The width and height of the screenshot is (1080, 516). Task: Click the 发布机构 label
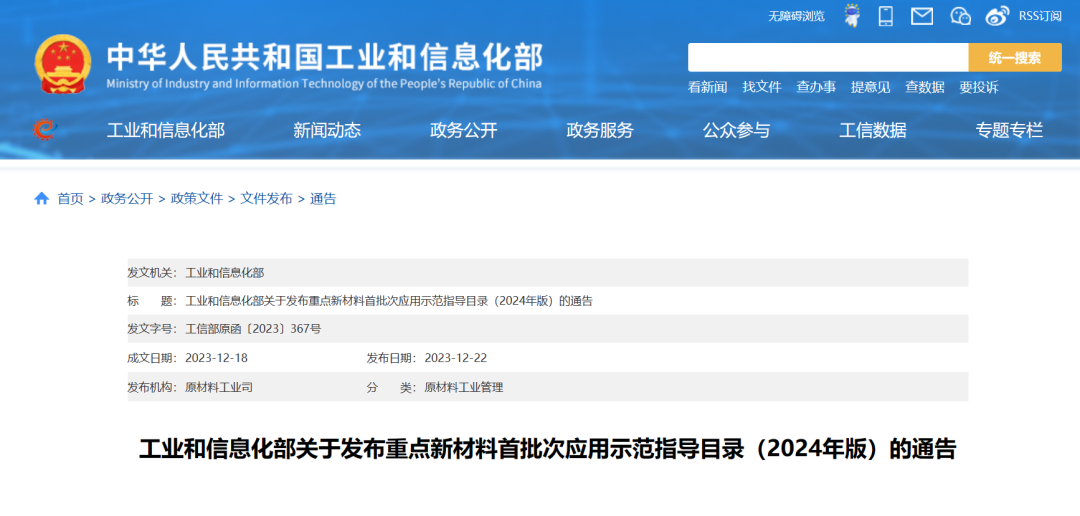[154, 387]
